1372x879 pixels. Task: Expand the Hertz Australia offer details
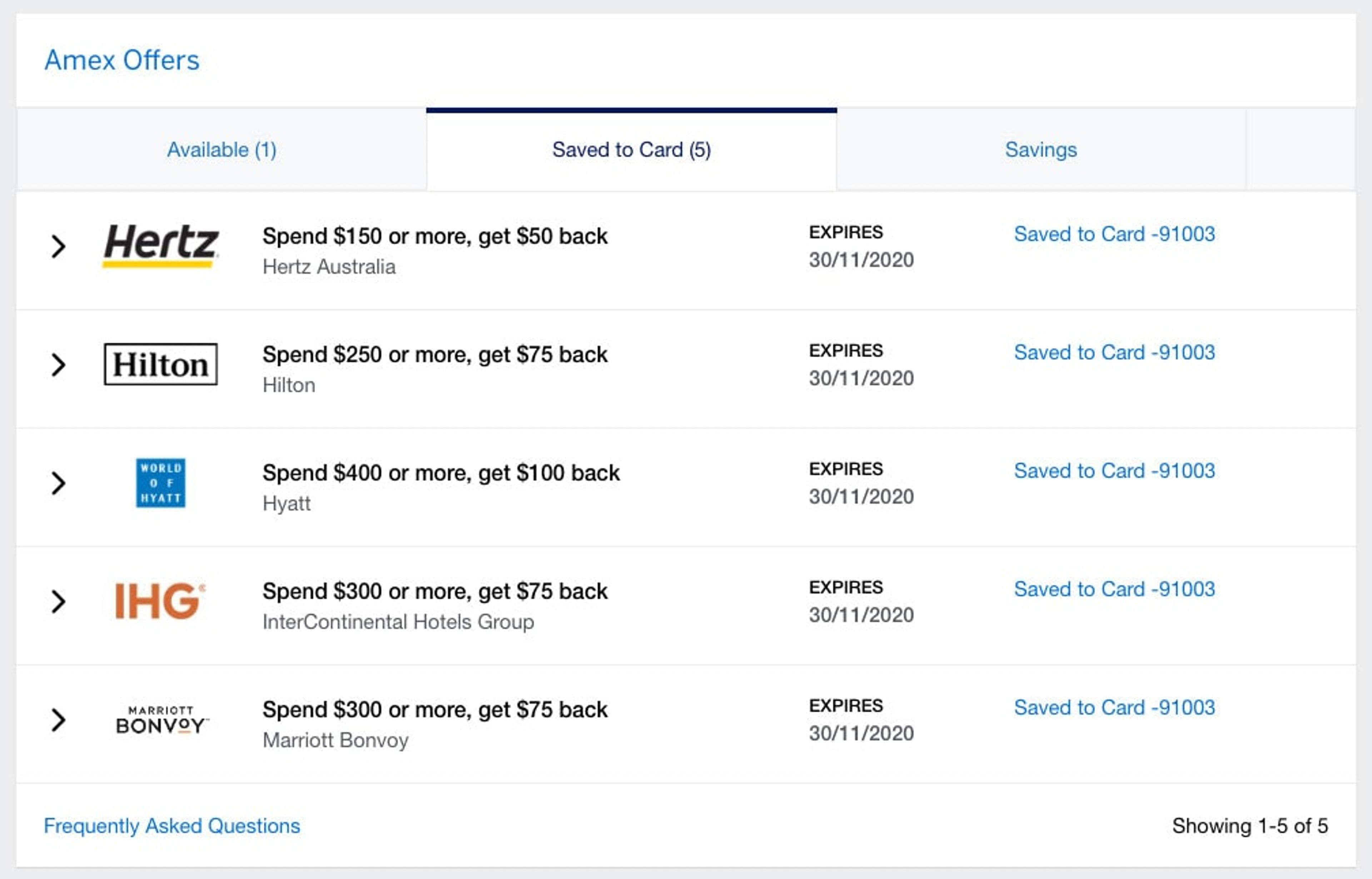coord(58,246)
